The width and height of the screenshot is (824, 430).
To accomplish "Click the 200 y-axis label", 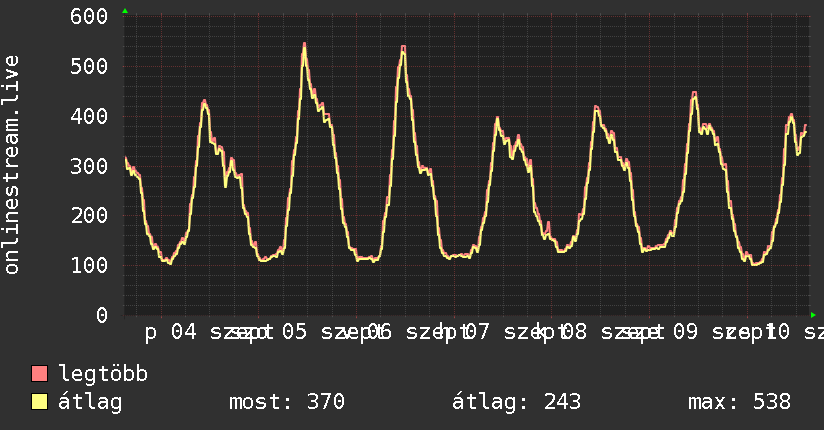I will (x=89, y=216).
